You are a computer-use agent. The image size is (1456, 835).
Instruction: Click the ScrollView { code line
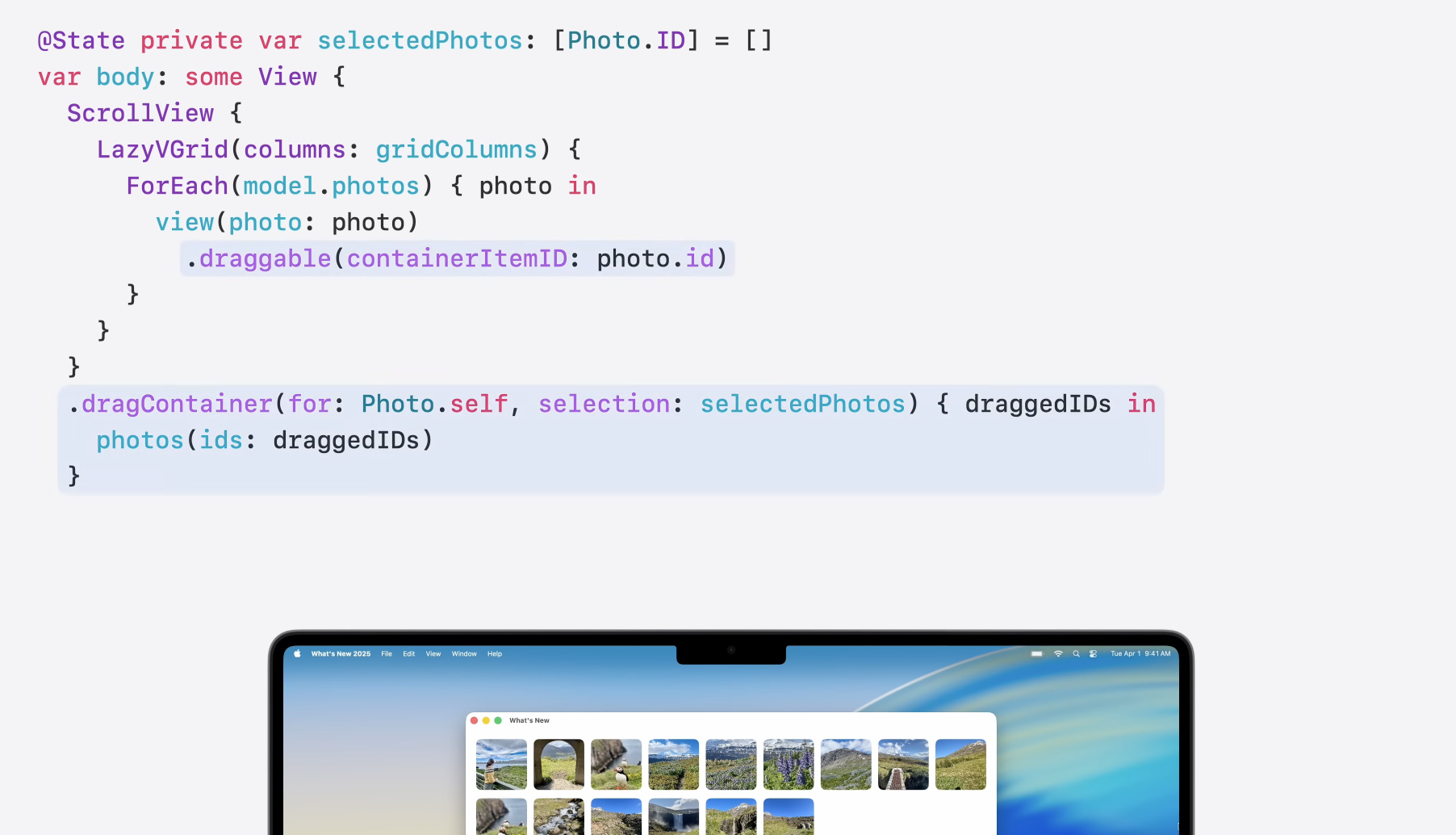pos(155,113)
